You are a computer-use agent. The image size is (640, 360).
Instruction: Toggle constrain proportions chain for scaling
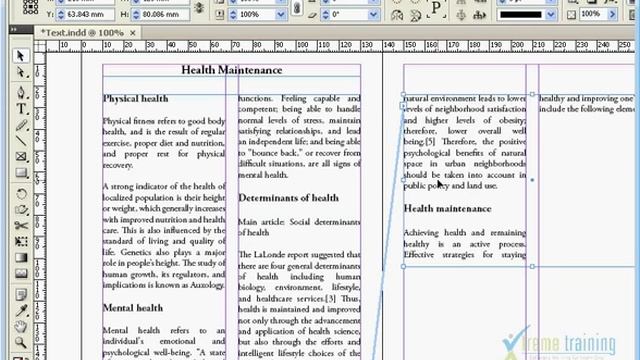pyautogui.click(x=297, y=8)
